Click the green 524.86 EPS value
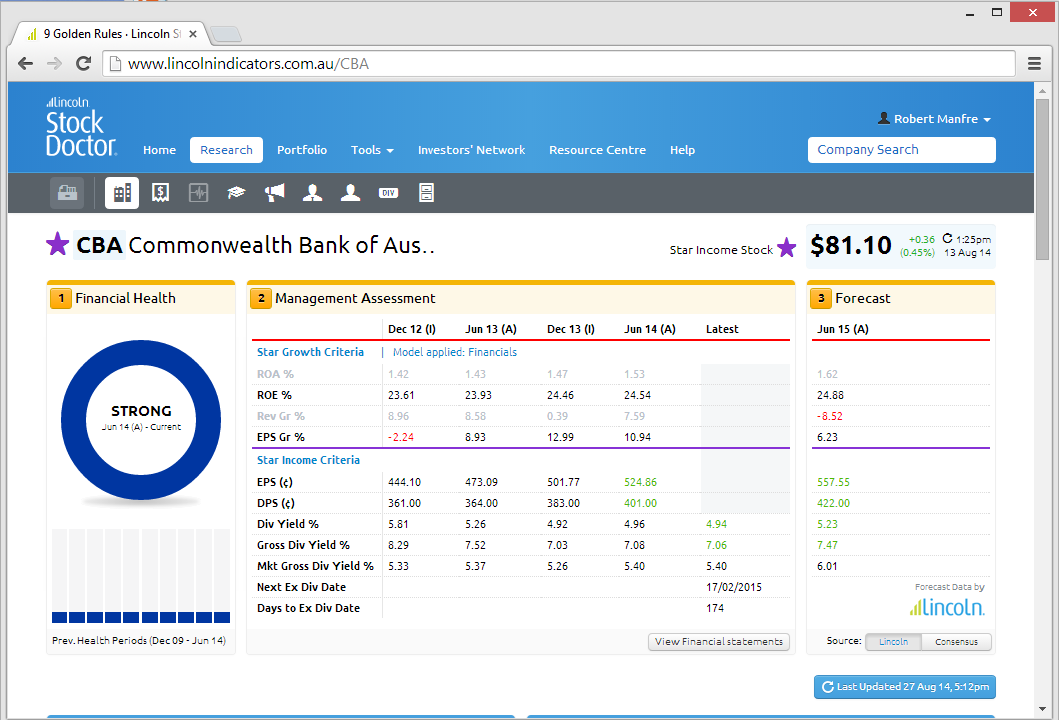Viewport: 1059px width, 720px height. [640, 482]
